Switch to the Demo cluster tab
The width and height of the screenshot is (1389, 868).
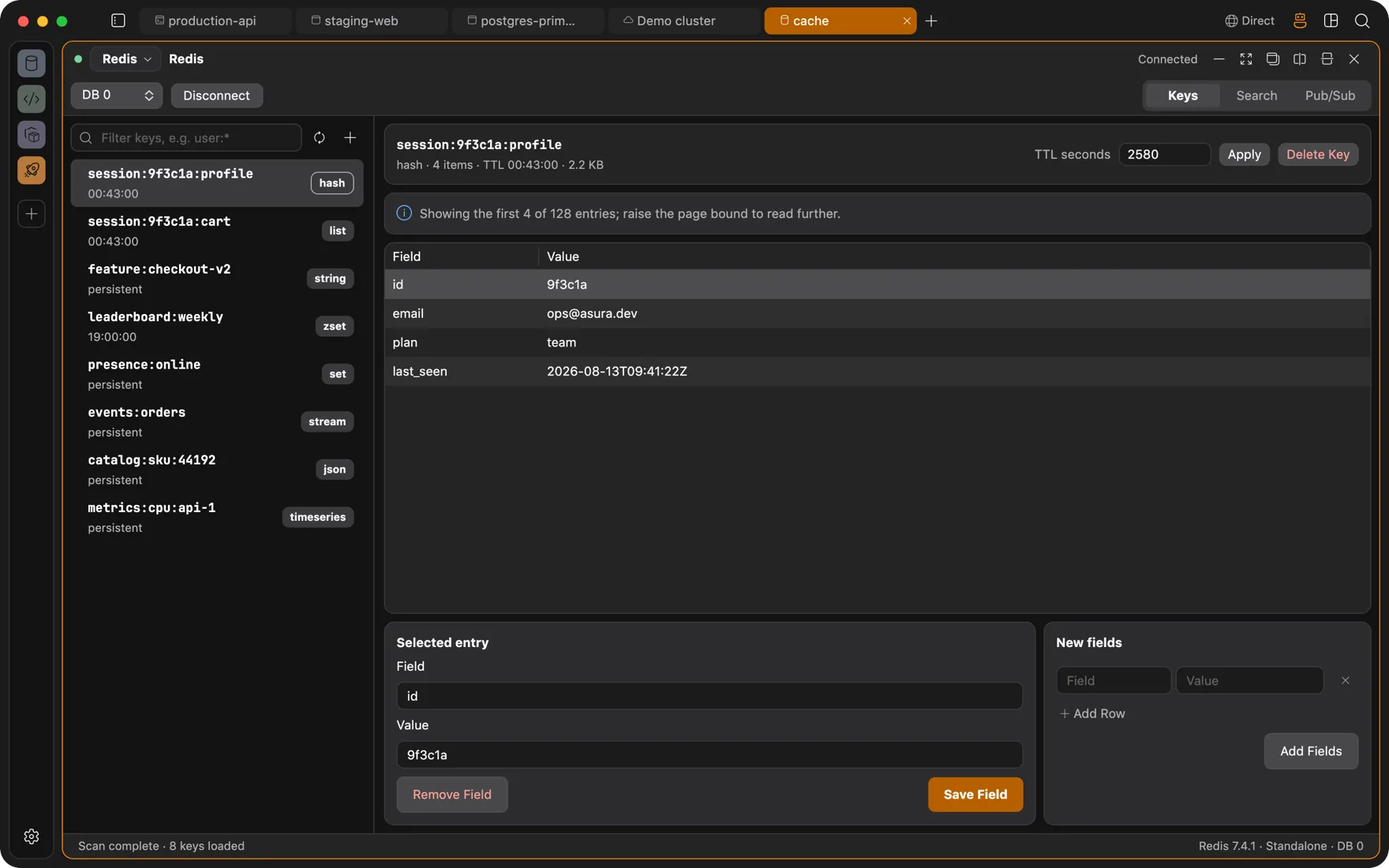(x=683, y=21)
